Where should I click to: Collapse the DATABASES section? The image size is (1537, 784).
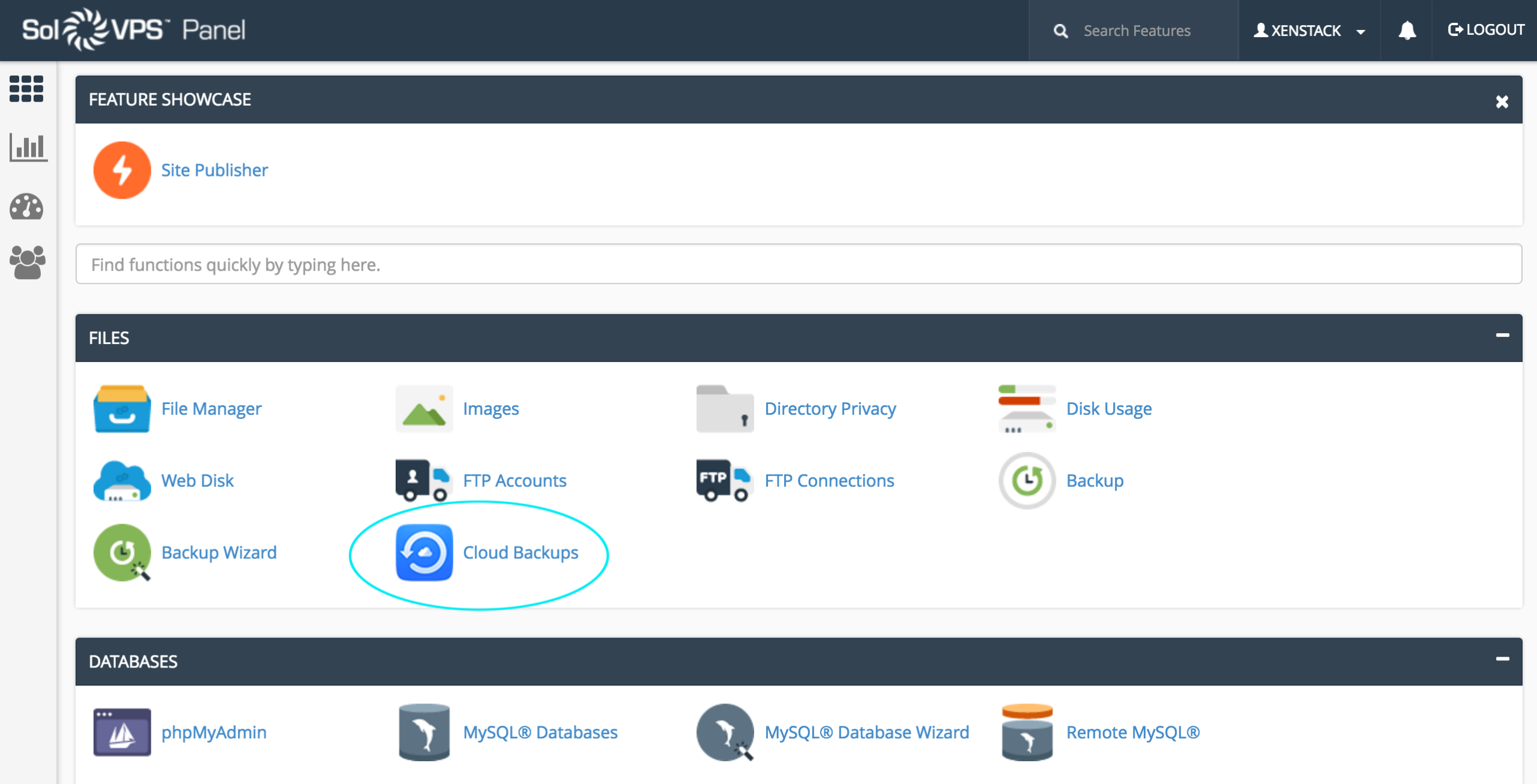pyautogui.click(x=1502, y=659)
